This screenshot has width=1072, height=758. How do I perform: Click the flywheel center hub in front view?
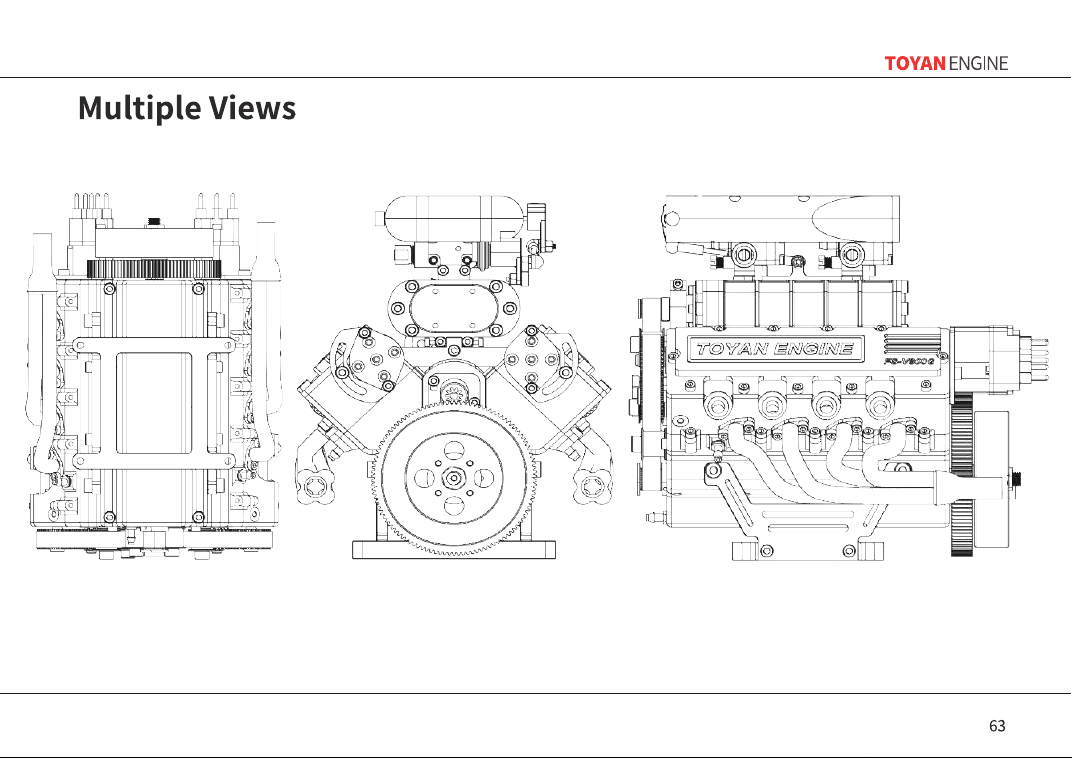(x=454, y=477)
